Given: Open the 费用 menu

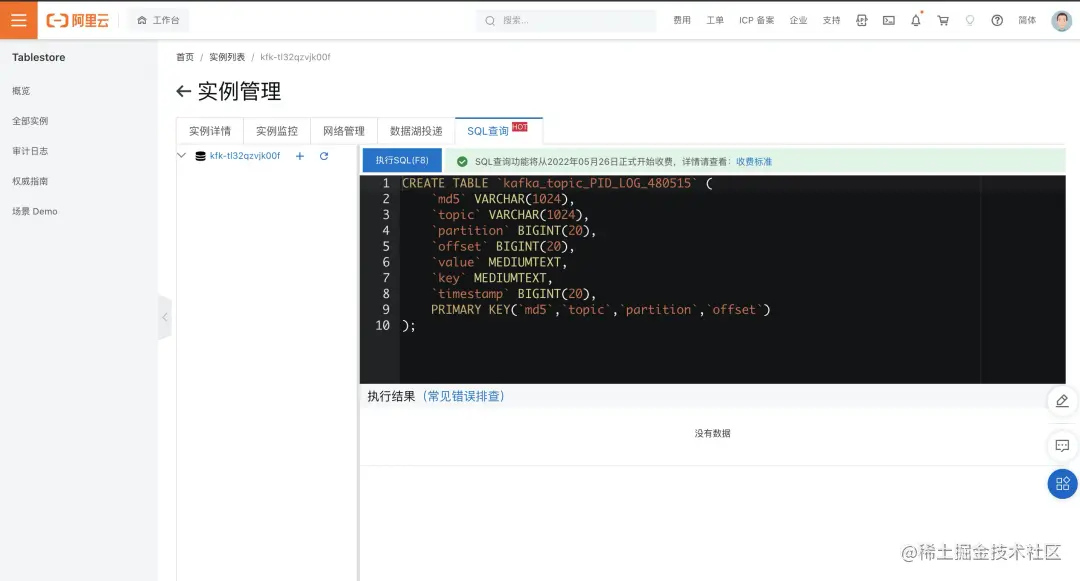Looking at the screenshot, I should click(682, 21).
